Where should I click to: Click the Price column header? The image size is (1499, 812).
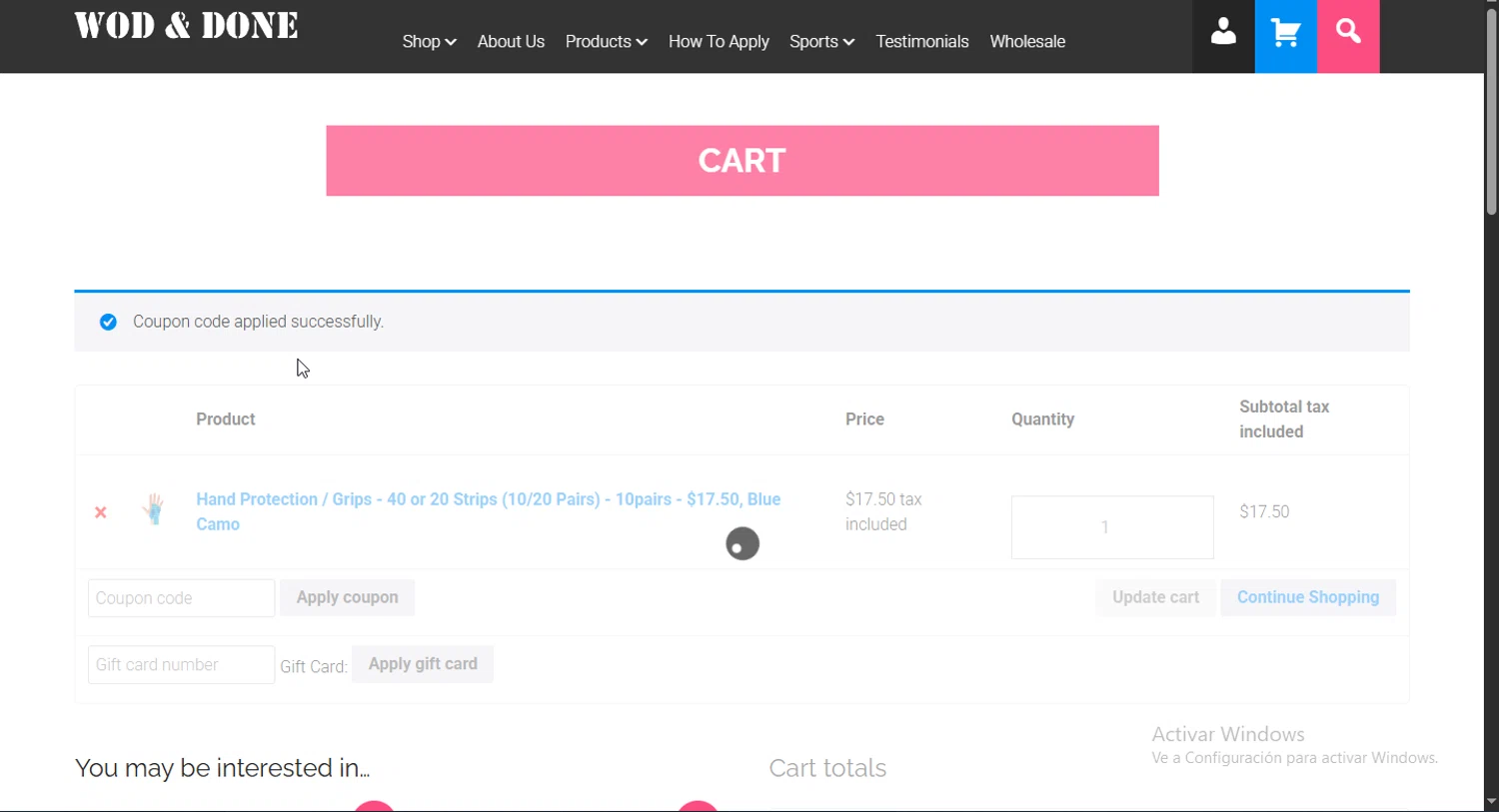tap(864, 419)
